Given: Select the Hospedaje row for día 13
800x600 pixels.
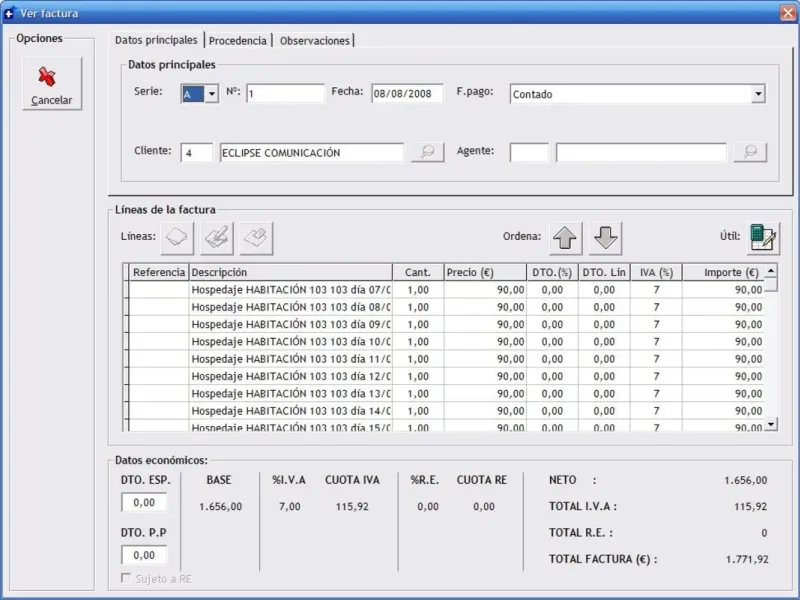Looking at the screenshot, I should click(446, 394).
